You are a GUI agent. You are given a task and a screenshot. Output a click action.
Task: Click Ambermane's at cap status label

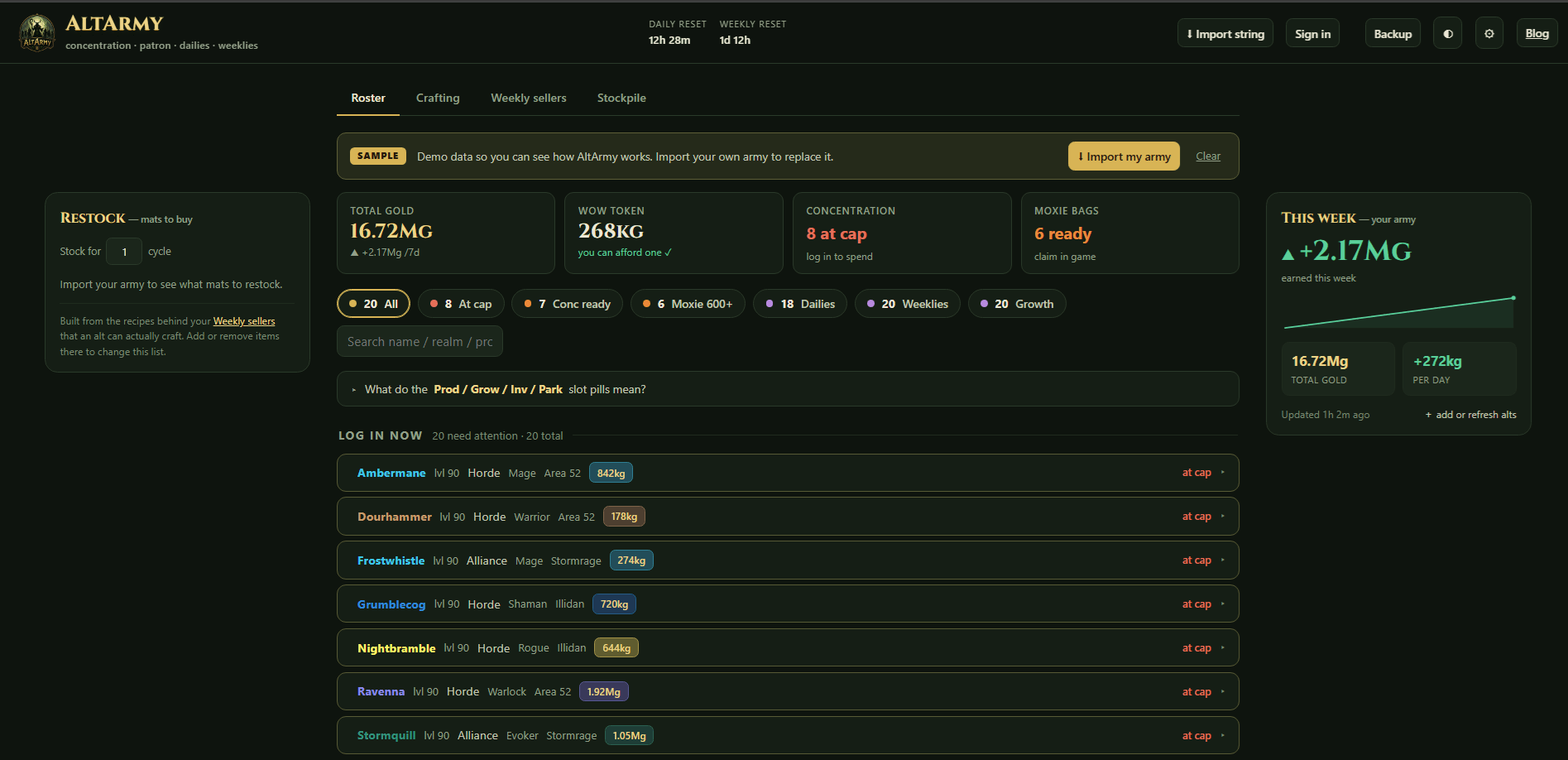tap(1196, 473)
